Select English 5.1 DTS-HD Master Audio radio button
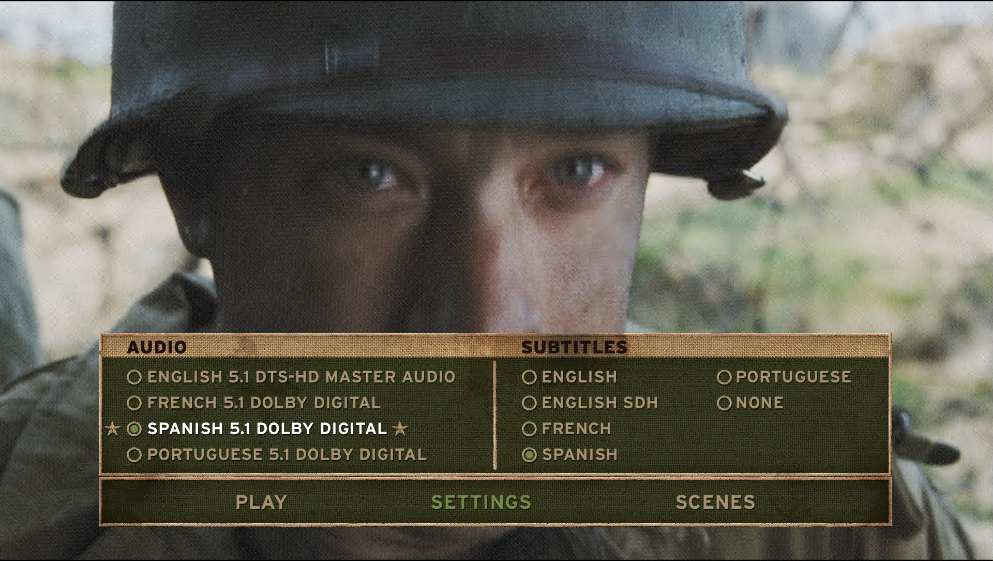993x561 pixels. click(134, 377)
